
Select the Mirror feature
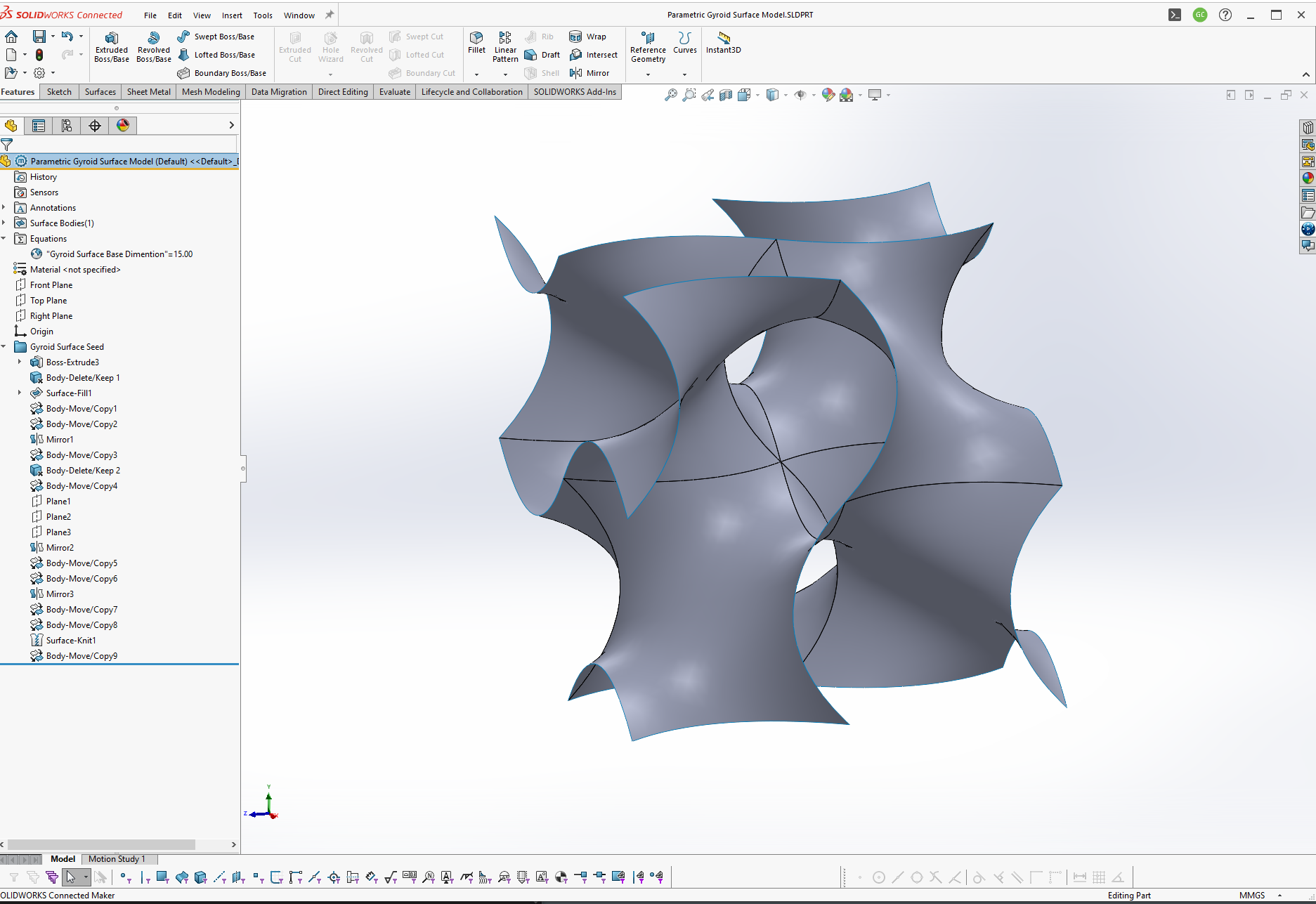589,73
